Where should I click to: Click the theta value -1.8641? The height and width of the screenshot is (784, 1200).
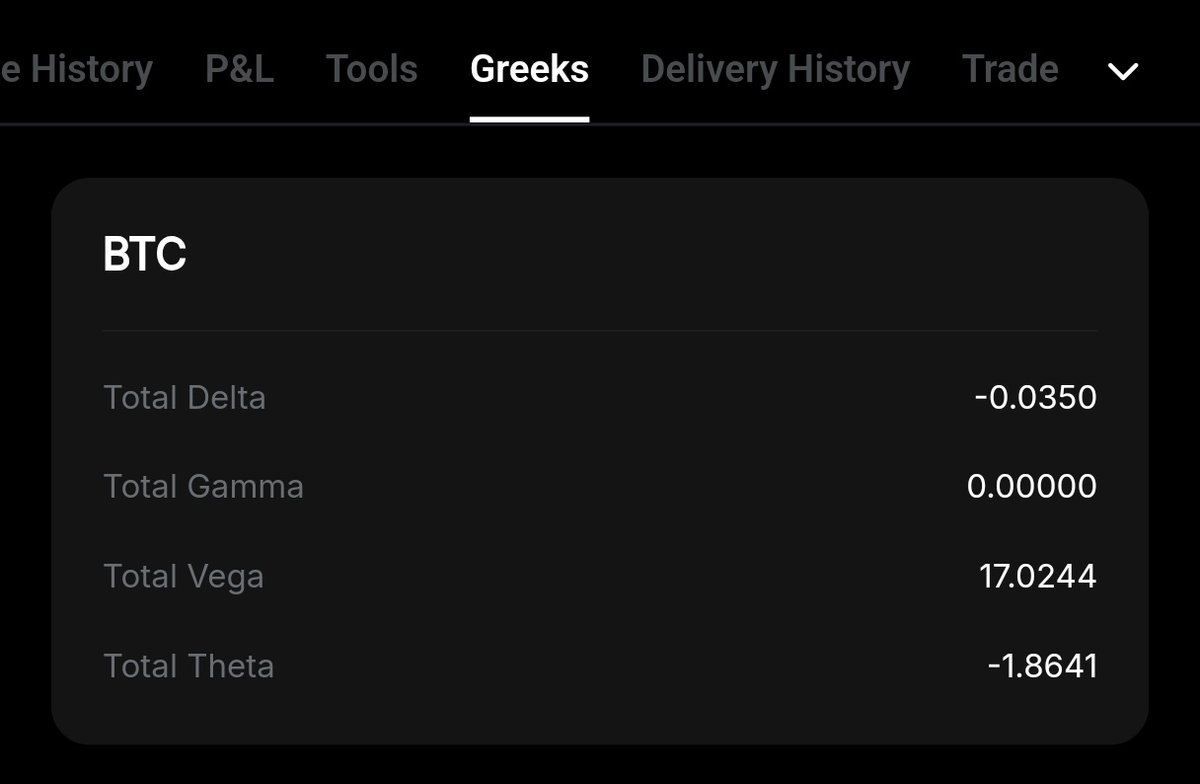[1042, 666]
